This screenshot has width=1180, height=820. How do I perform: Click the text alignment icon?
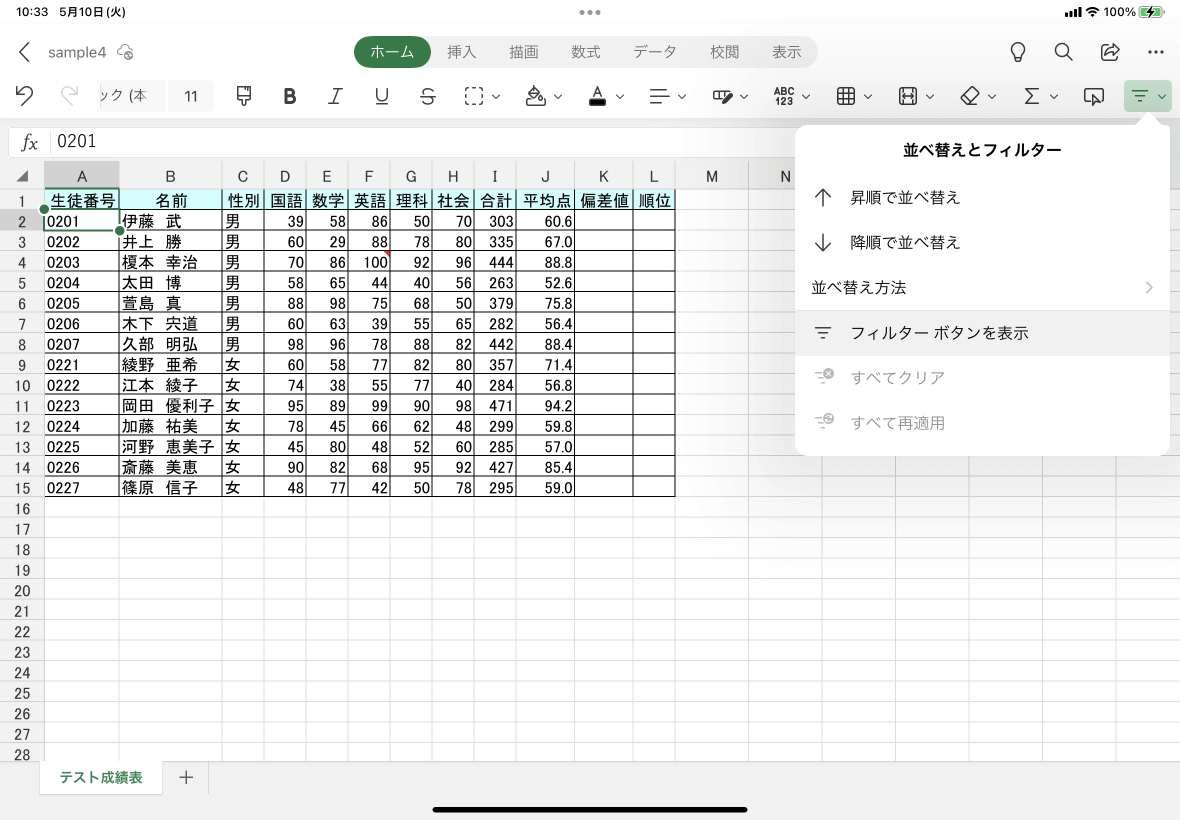click(659, 96)
